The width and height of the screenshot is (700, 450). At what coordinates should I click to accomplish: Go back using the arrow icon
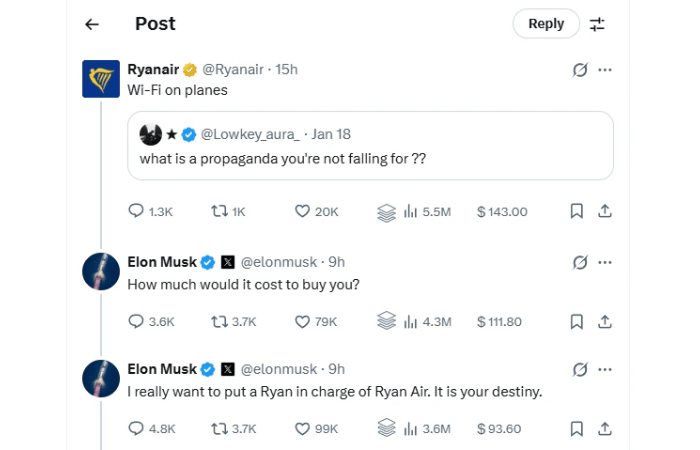[x=92, y=24]
